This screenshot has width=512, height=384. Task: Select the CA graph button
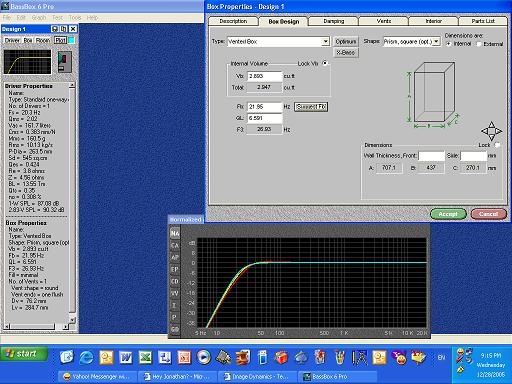(175, 246)
